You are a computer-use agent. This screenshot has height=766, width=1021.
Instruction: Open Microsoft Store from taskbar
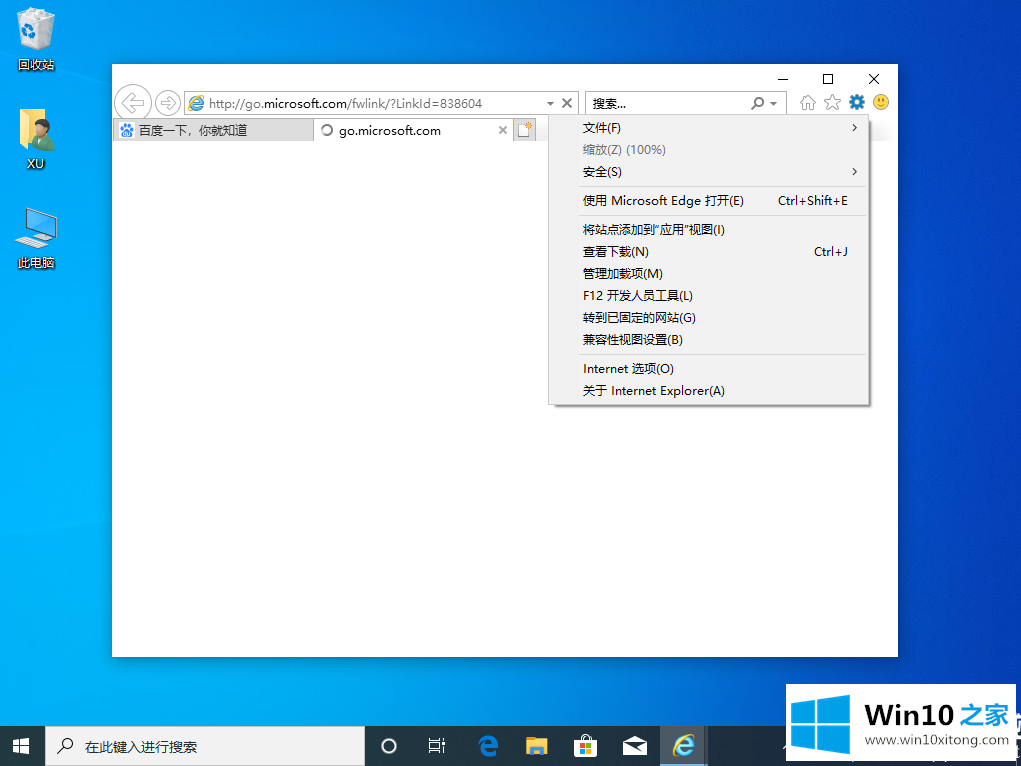point(585,746)
